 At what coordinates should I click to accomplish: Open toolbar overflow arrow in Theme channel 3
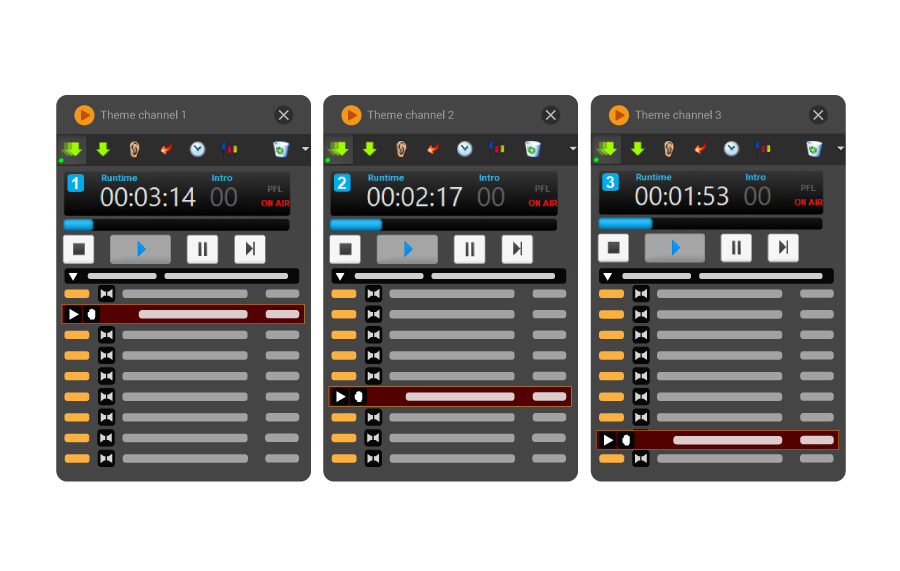tap(840, 148)
